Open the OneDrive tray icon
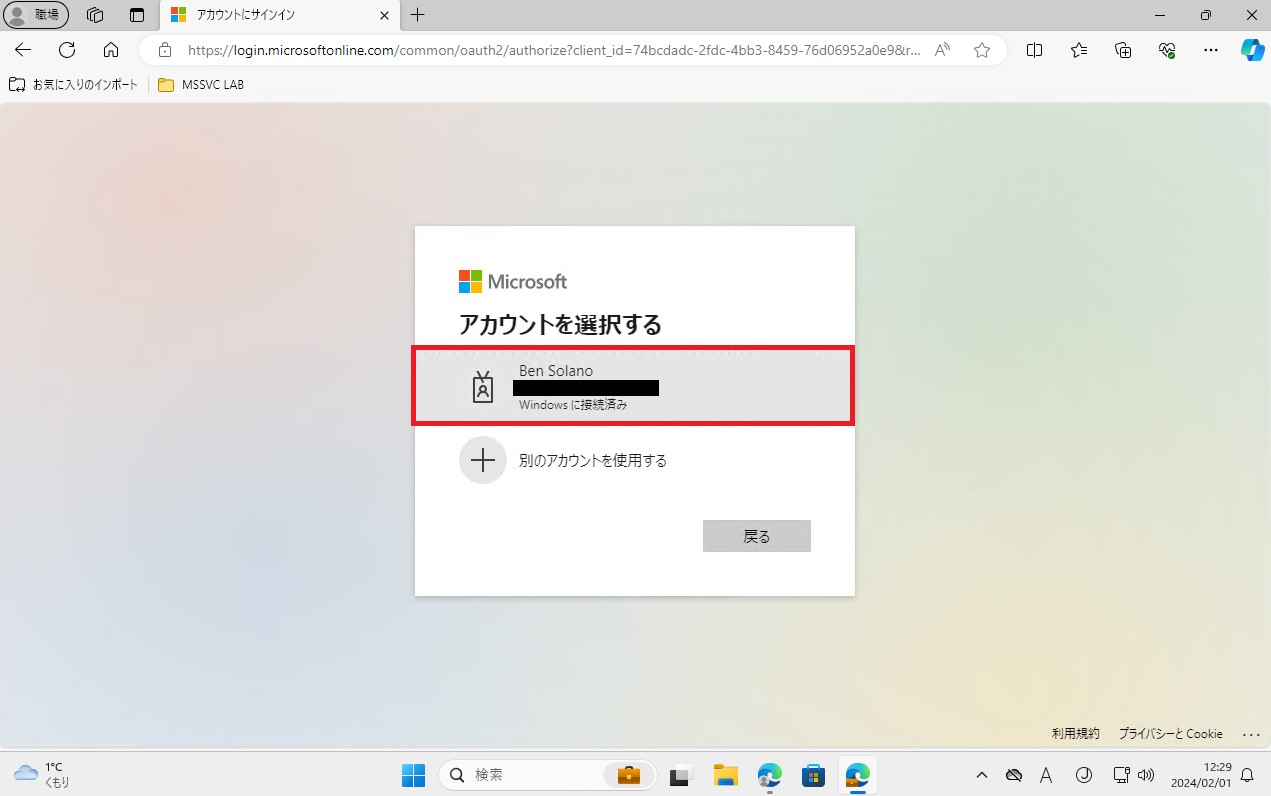The height and width of the screenshot is (796, 1271). click(1013, 774)
